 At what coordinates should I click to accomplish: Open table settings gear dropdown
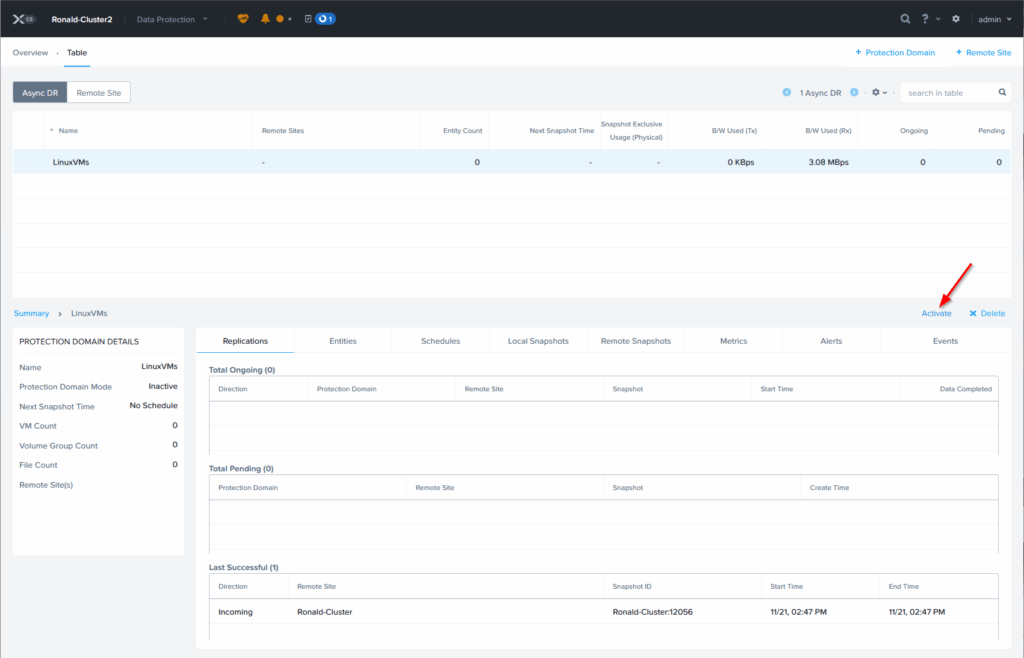[879, 92]
